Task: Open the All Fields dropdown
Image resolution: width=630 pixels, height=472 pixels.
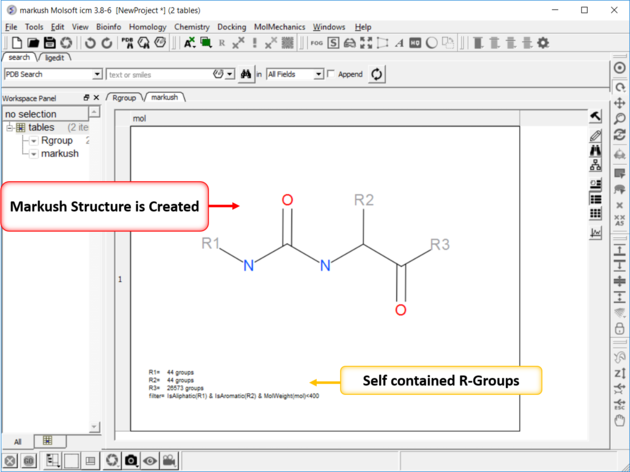Action: tap(319, 74)
